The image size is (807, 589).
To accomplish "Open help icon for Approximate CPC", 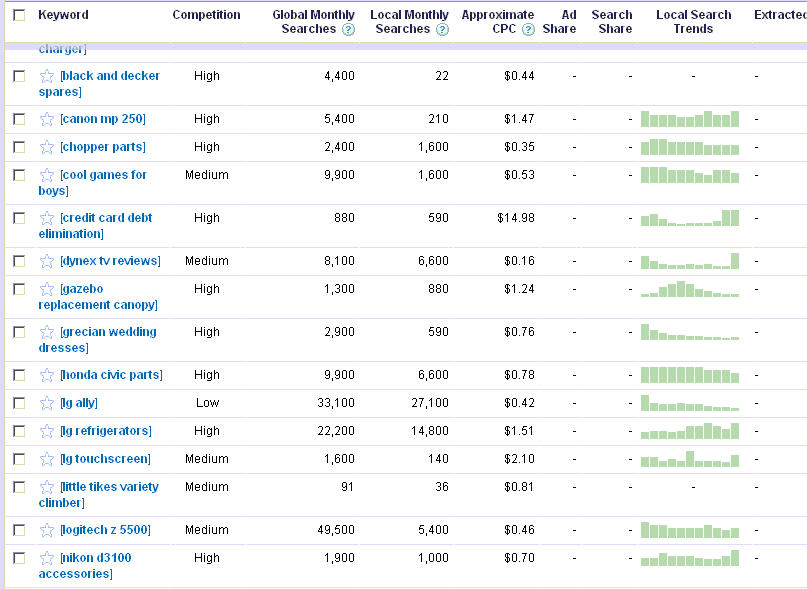I will click(x=528, y=29).
